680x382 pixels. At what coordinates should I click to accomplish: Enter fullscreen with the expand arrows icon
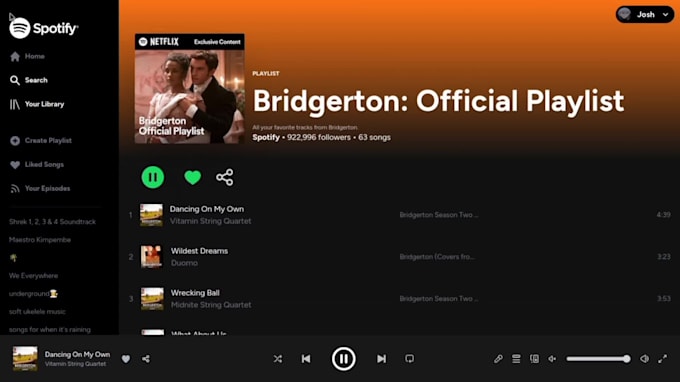(662, 359)
